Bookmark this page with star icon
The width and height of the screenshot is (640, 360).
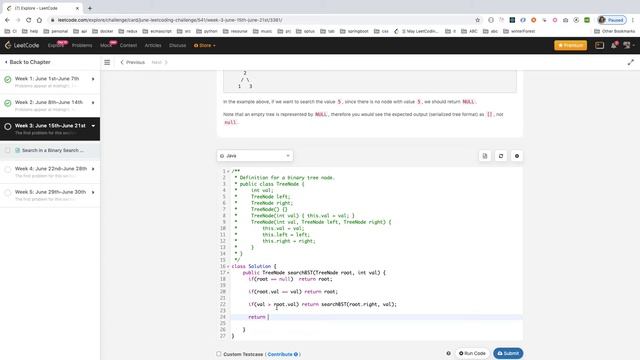pos(478,20)
